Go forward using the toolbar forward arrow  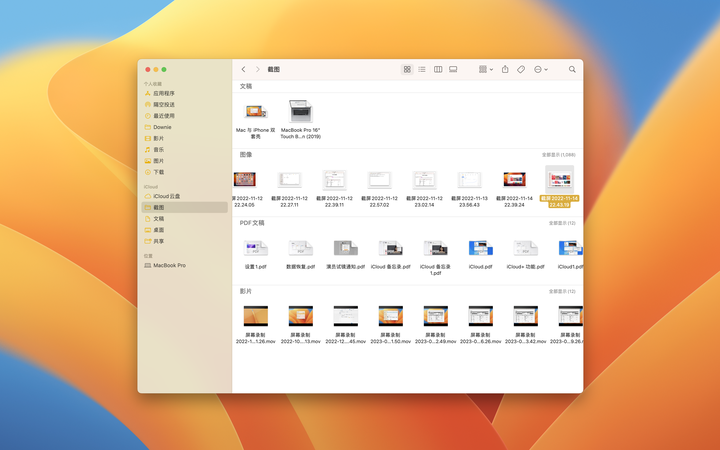[x=258, y=69]
